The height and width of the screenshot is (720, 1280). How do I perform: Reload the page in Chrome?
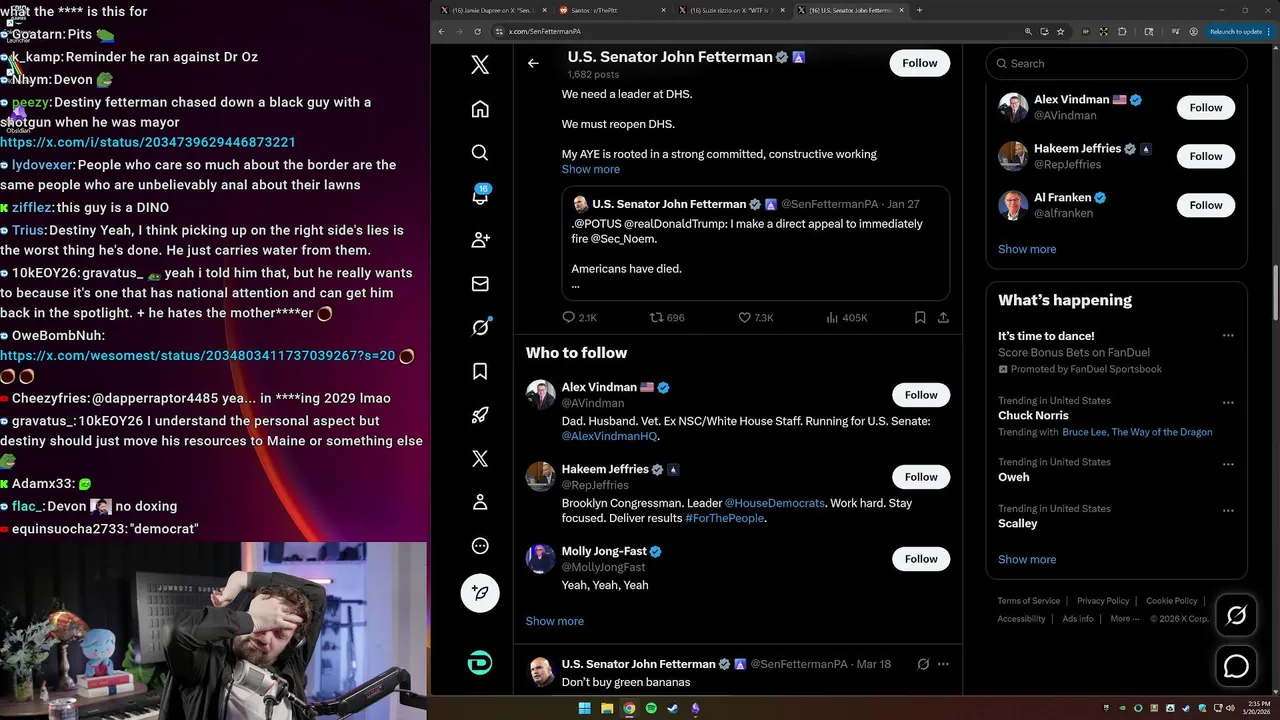[x=477, y=31]
